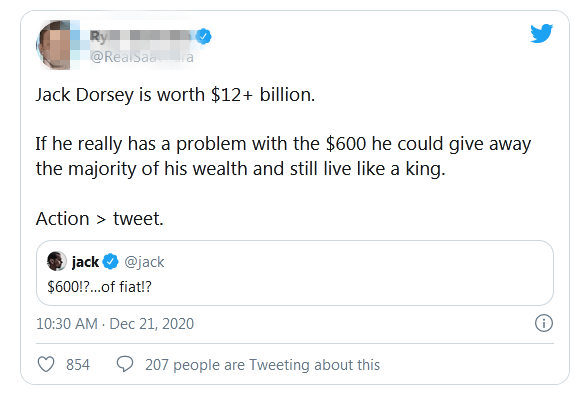The width and height of the screenshot is (585, 395).
Task: Open the tweet author's blurred profile picture
Action: click(53, 45)
